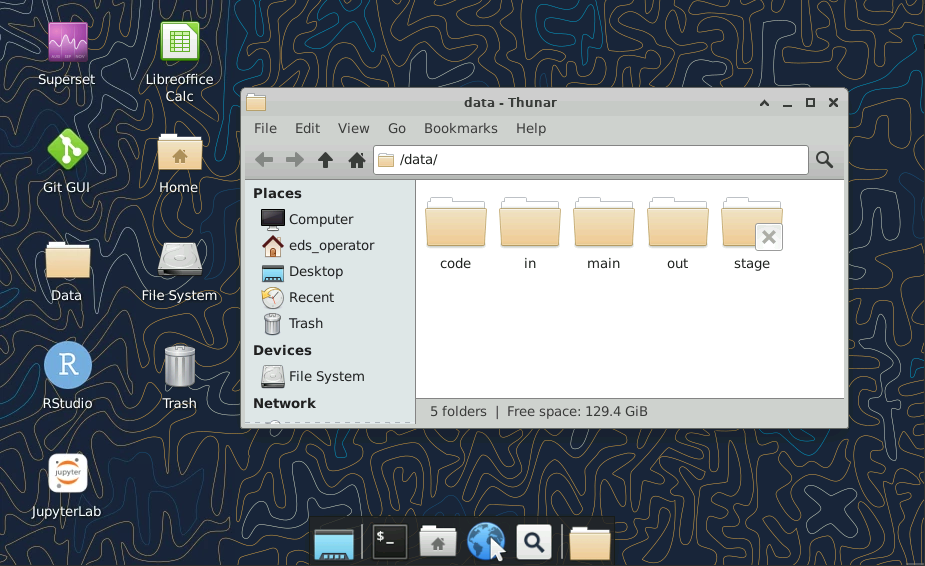
Task: Open the Go menu
Action: click(x=396, y=128)
